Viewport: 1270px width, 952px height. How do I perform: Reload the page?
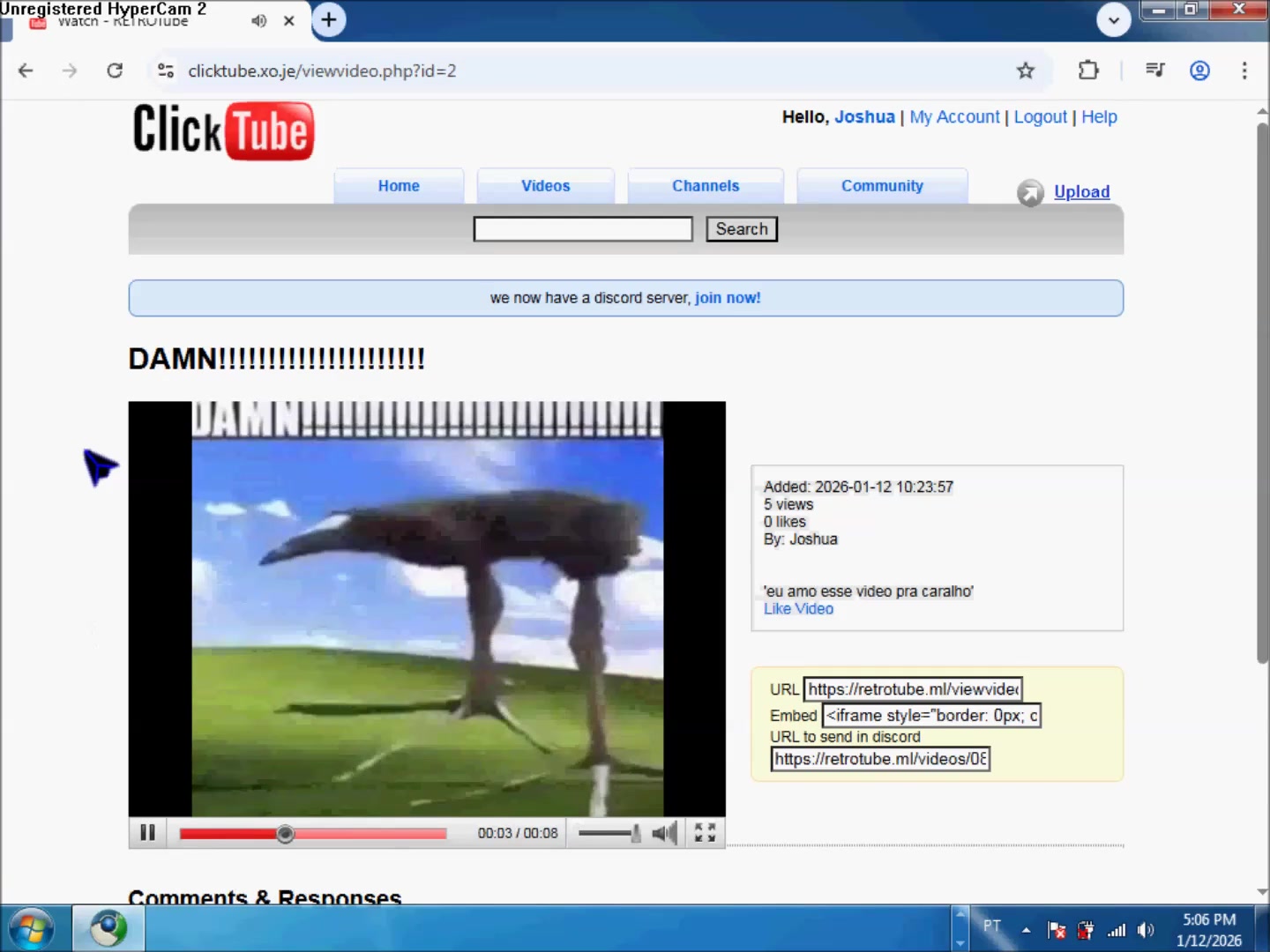(x=115, y=71)
